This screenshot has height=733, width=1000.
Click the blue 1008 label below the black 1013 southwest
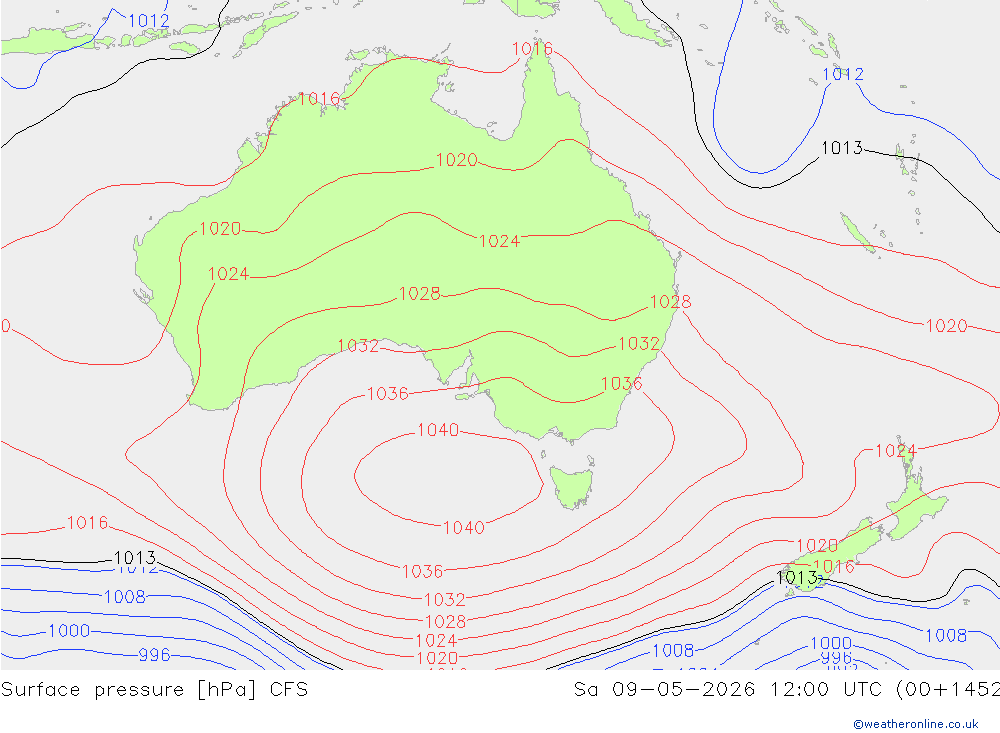(125, 597)
